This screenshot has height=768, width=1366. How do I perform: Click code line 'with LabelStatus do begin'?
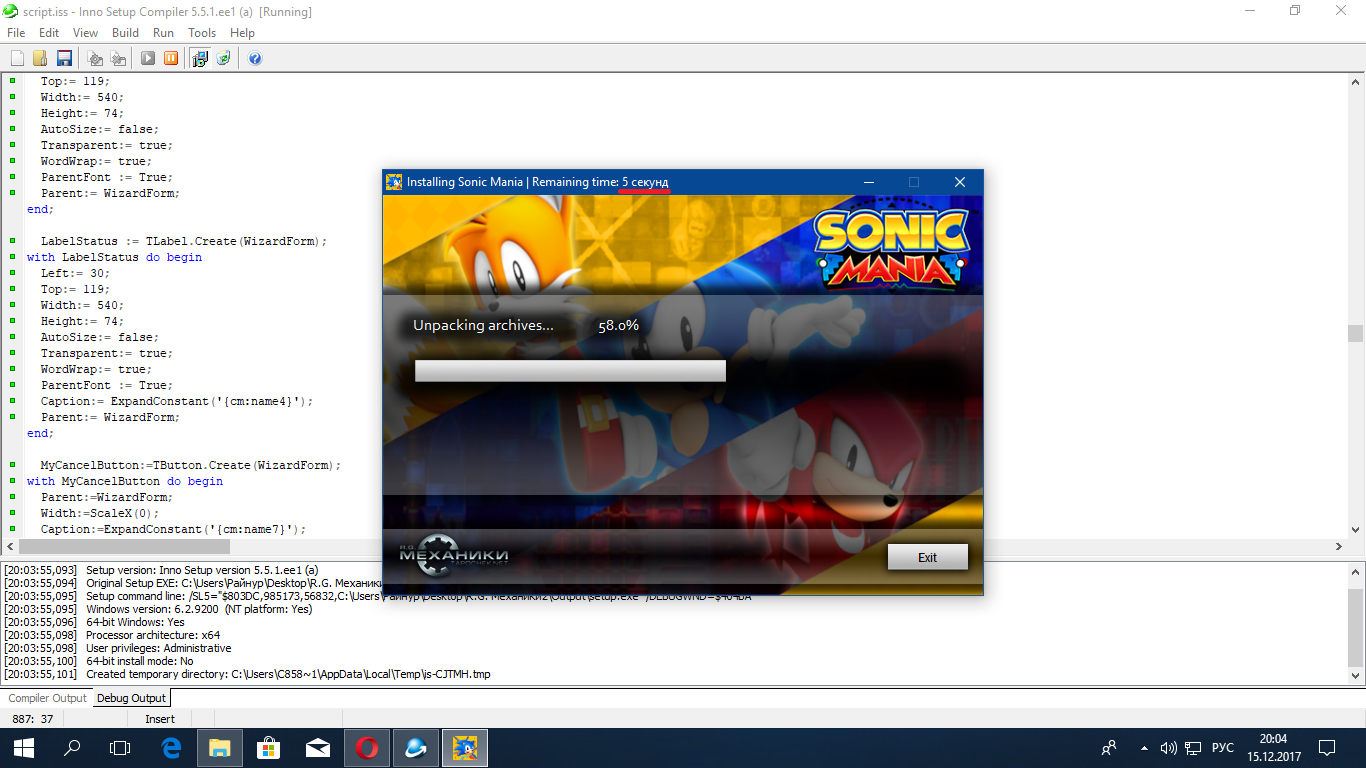(x=114, y=257)
